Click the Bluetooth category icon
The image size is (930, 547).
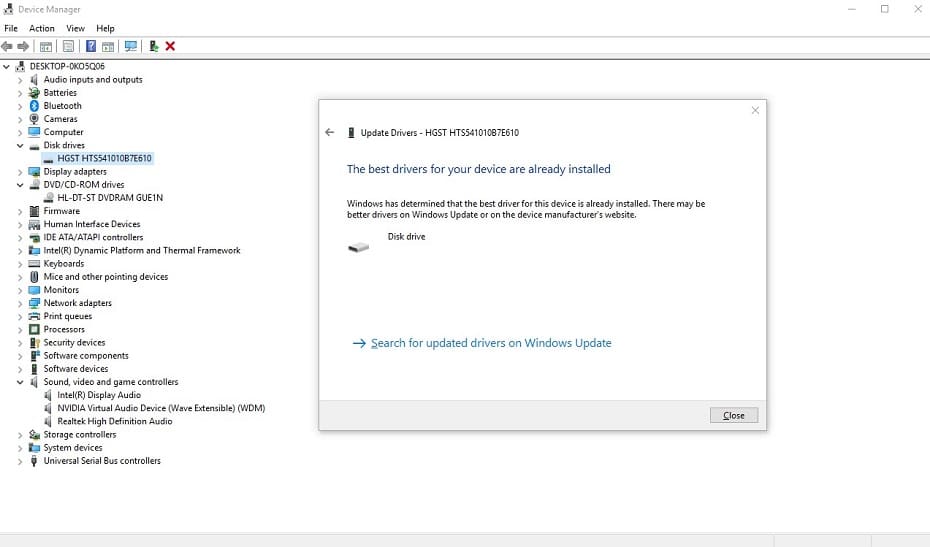point(34,106)
